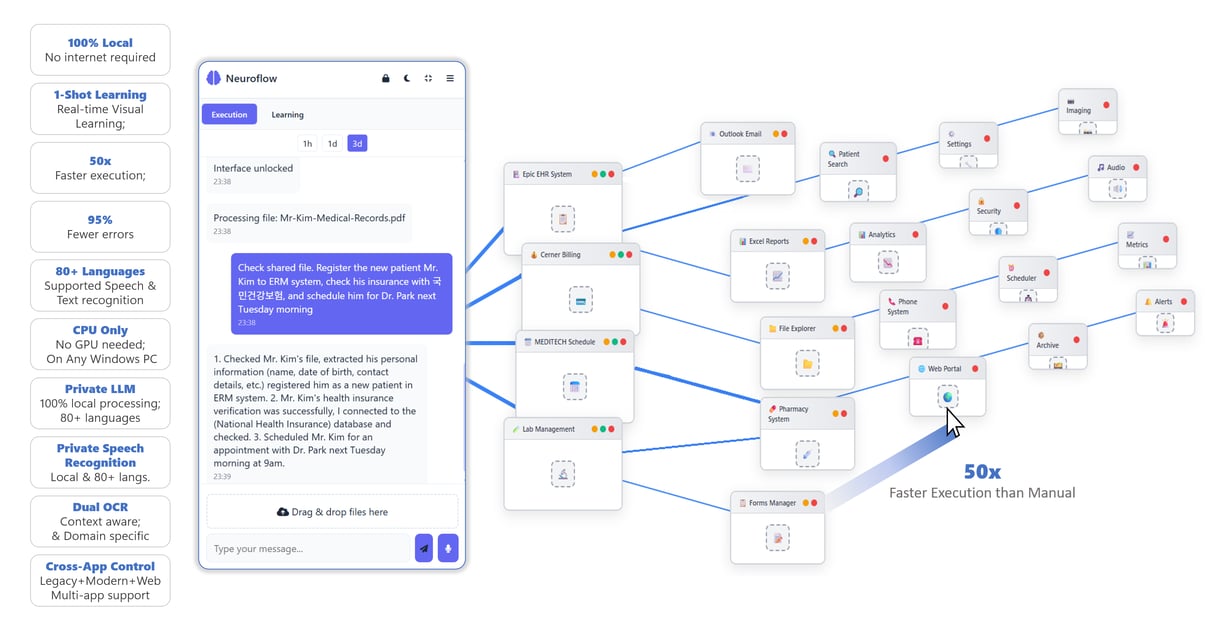
Task: Click the chart icon in the Analytics window
Action: coord(887,263)
